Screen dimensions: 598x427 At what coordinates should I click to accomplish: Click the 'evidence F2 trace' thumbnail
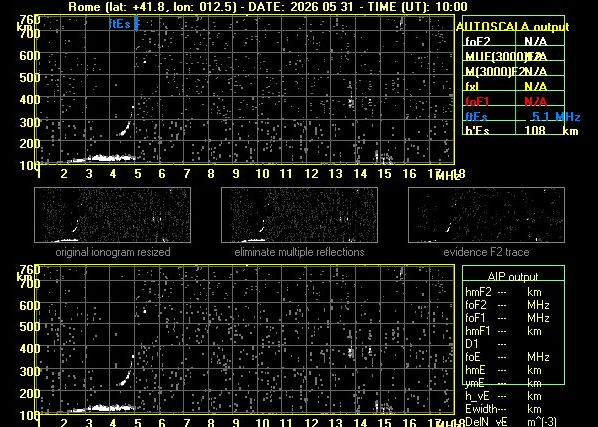point(486,215)
